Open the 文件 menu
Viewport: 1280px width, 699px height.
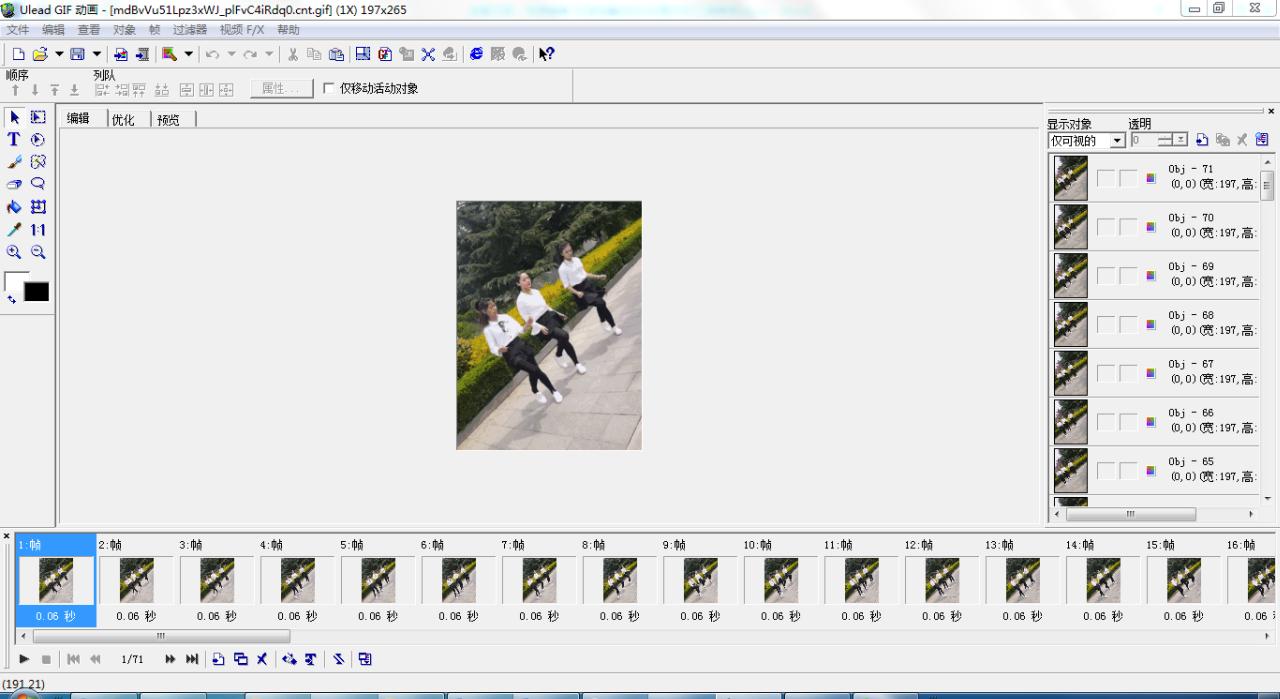(18, 30)
